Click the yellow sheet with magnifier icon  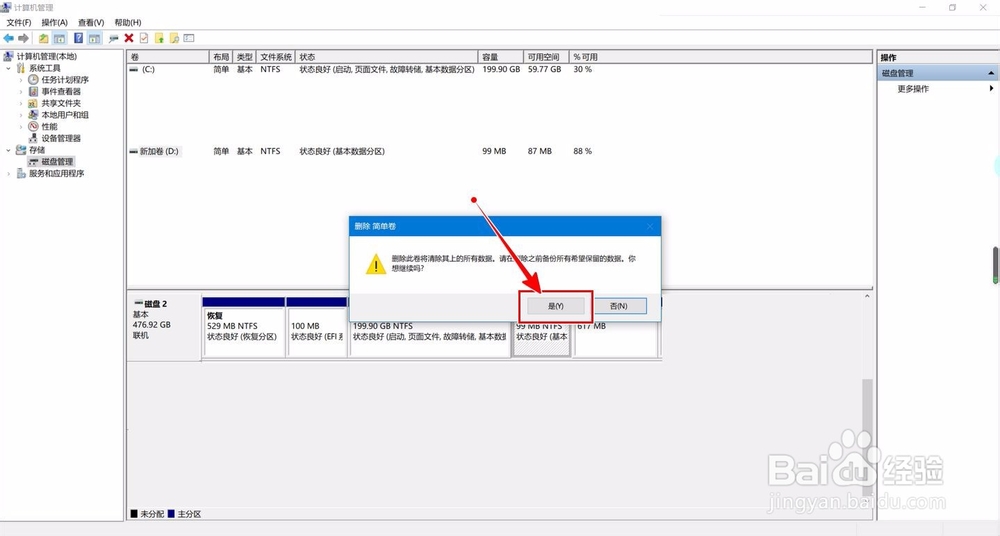174,38
